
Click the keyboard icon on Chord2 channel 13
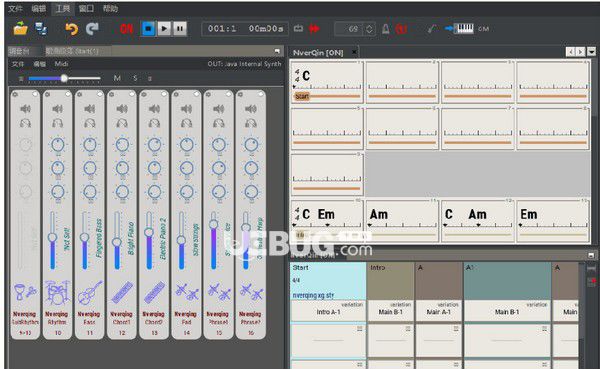click(154, 293)
